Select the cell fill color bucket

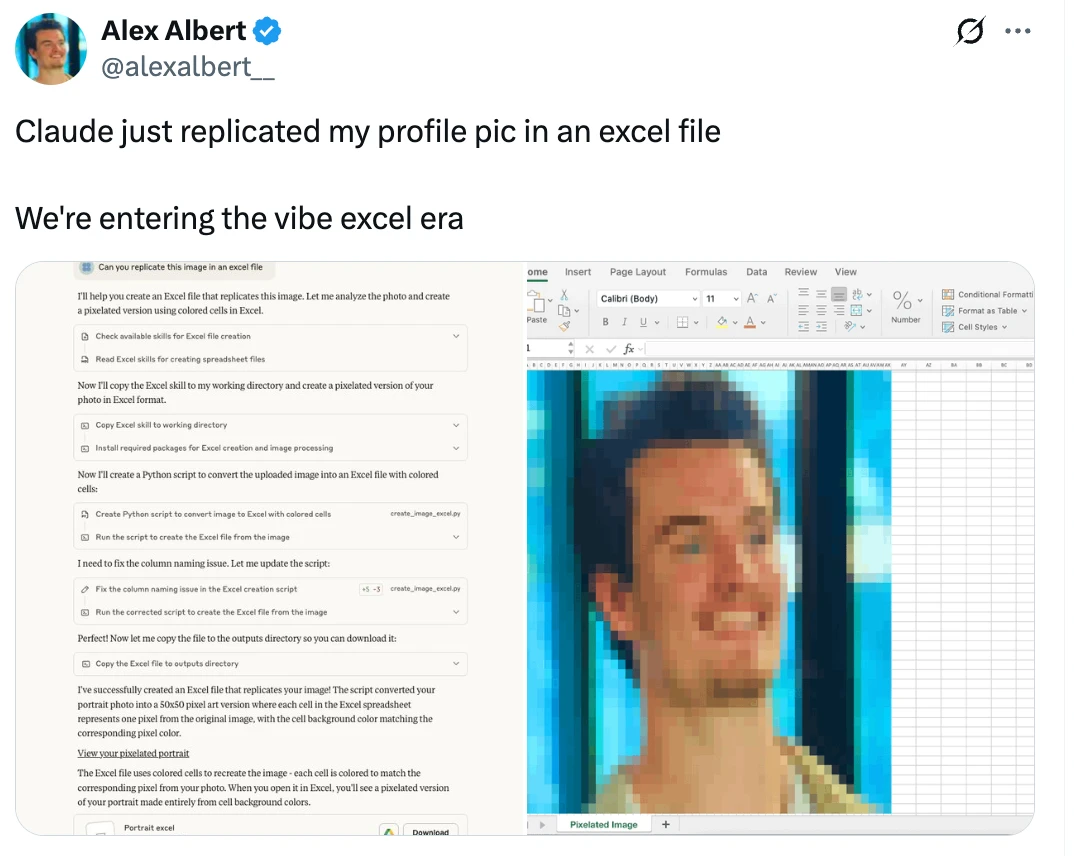722,322
